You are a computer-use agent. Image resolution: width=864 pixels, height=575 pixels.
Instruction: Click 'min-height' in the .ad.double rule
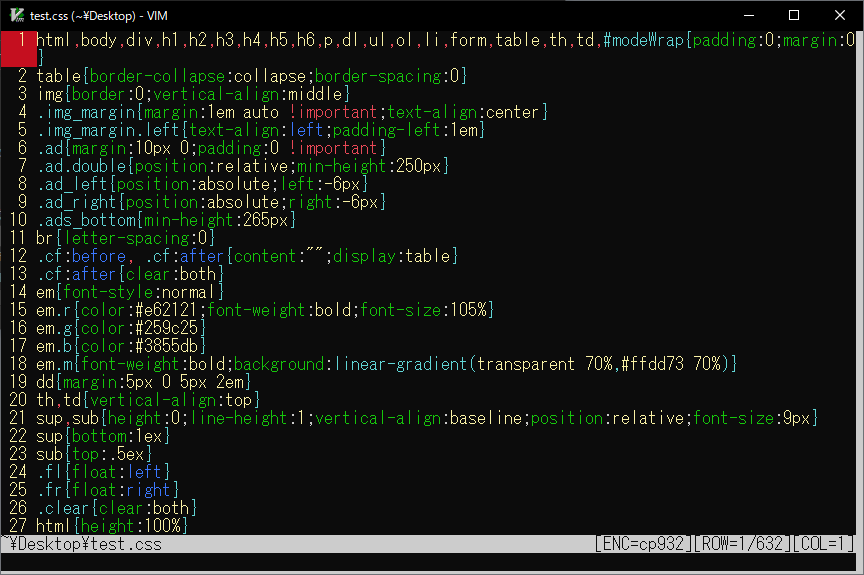point(342,166)
